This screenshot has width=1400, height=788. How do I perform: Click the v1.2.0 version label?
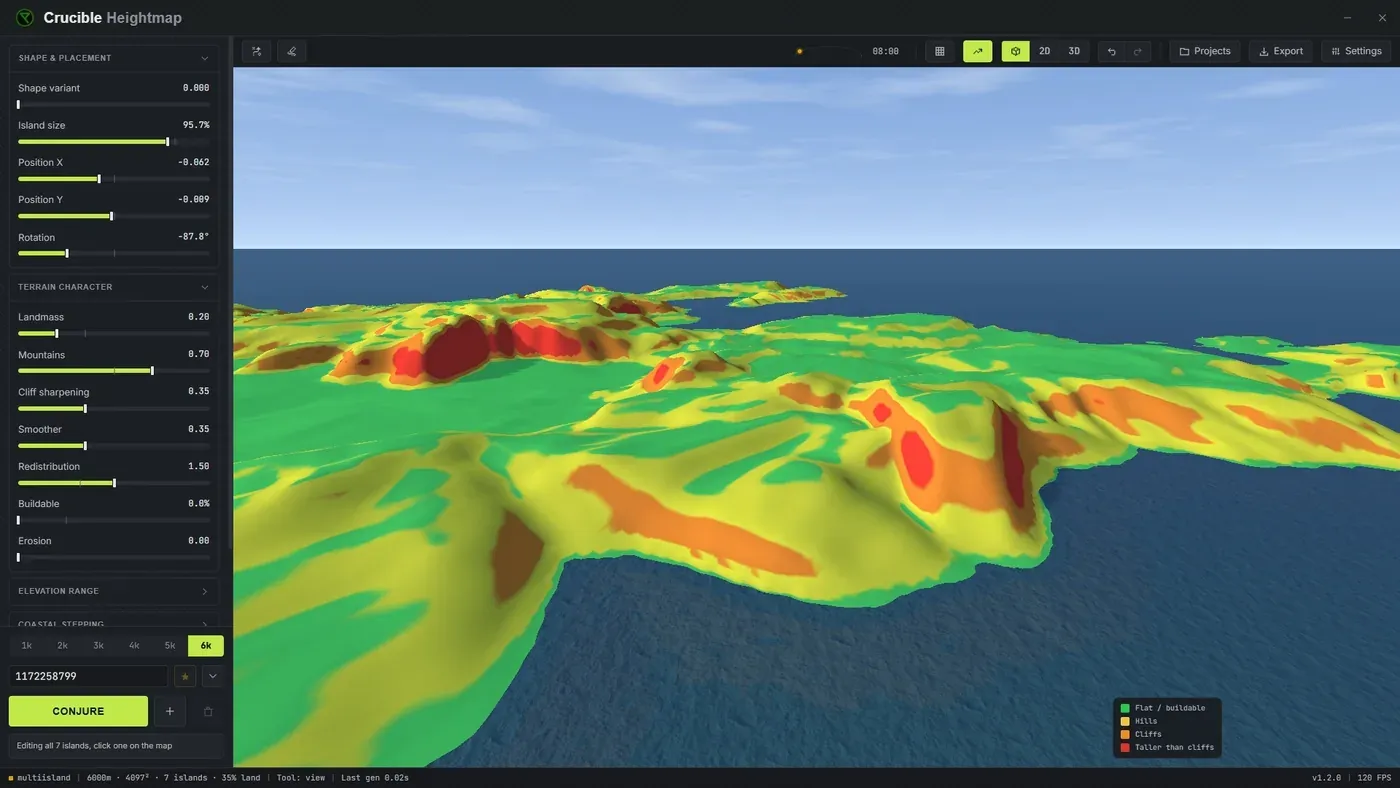click(1326, 778)
